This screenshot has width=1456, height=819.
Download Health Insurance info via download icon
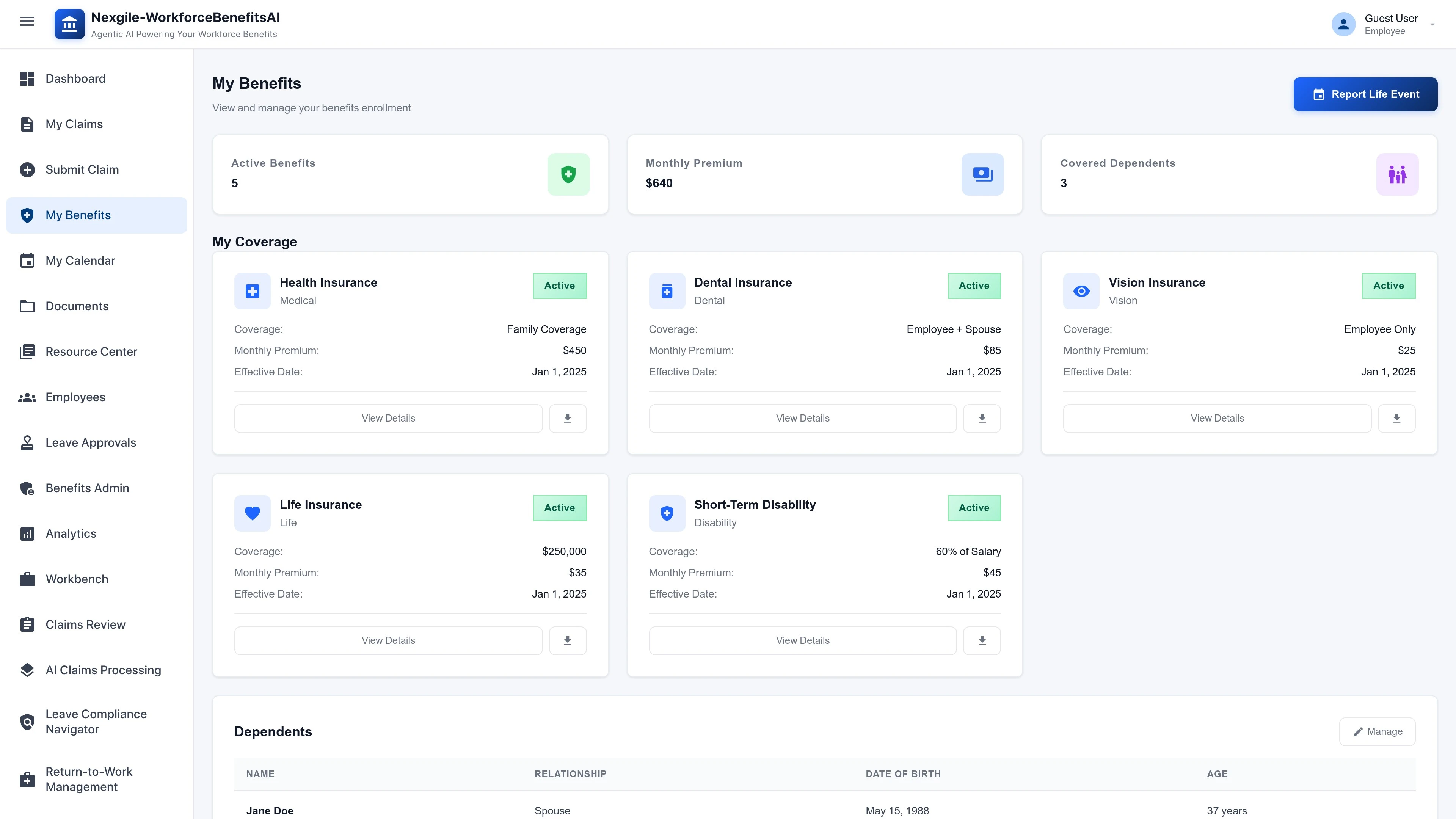coord(568,418)
